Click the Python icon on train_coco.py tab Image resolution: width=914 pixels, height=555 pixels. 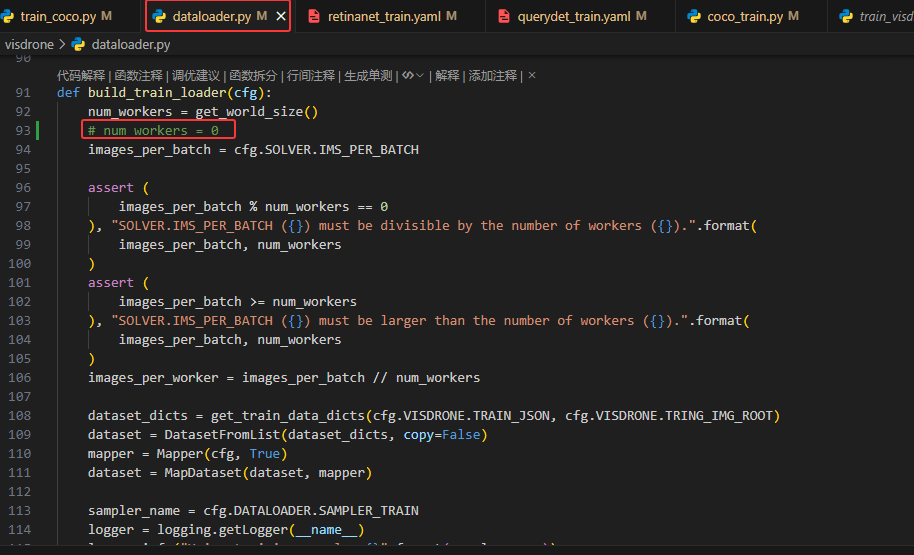pos(8,16)
